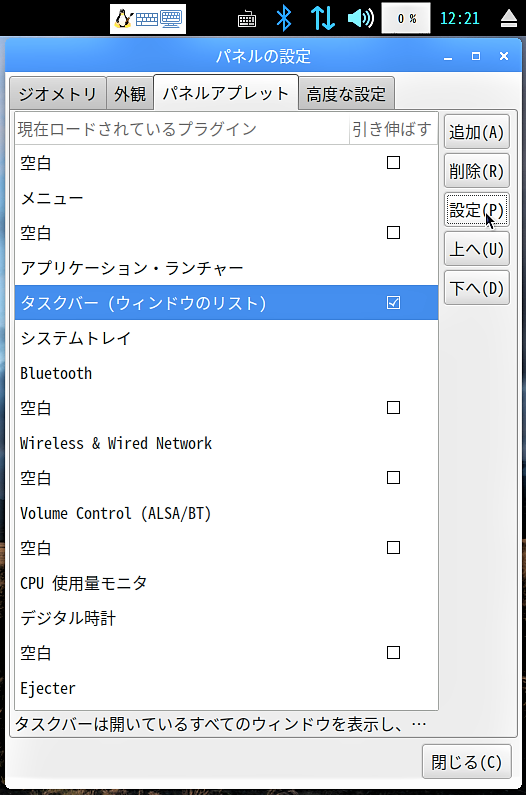Open the volume speaker icon

point(361,18)
